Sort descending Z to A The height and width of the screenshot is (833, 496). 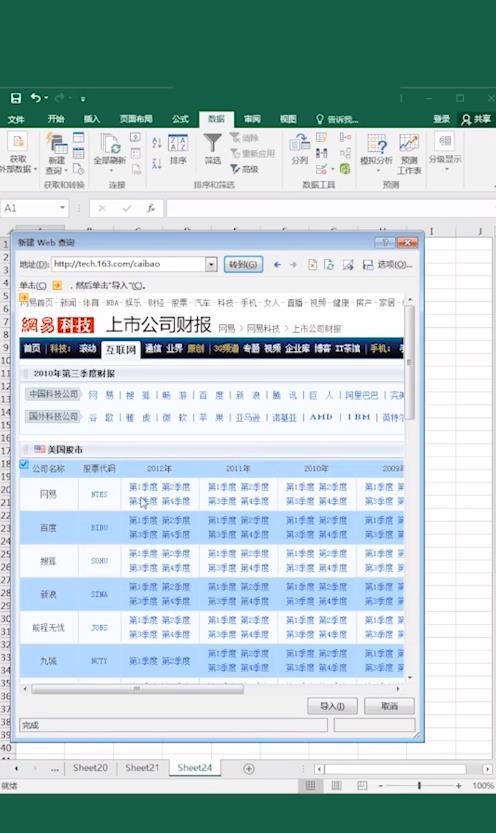click(x=157, y=163)
